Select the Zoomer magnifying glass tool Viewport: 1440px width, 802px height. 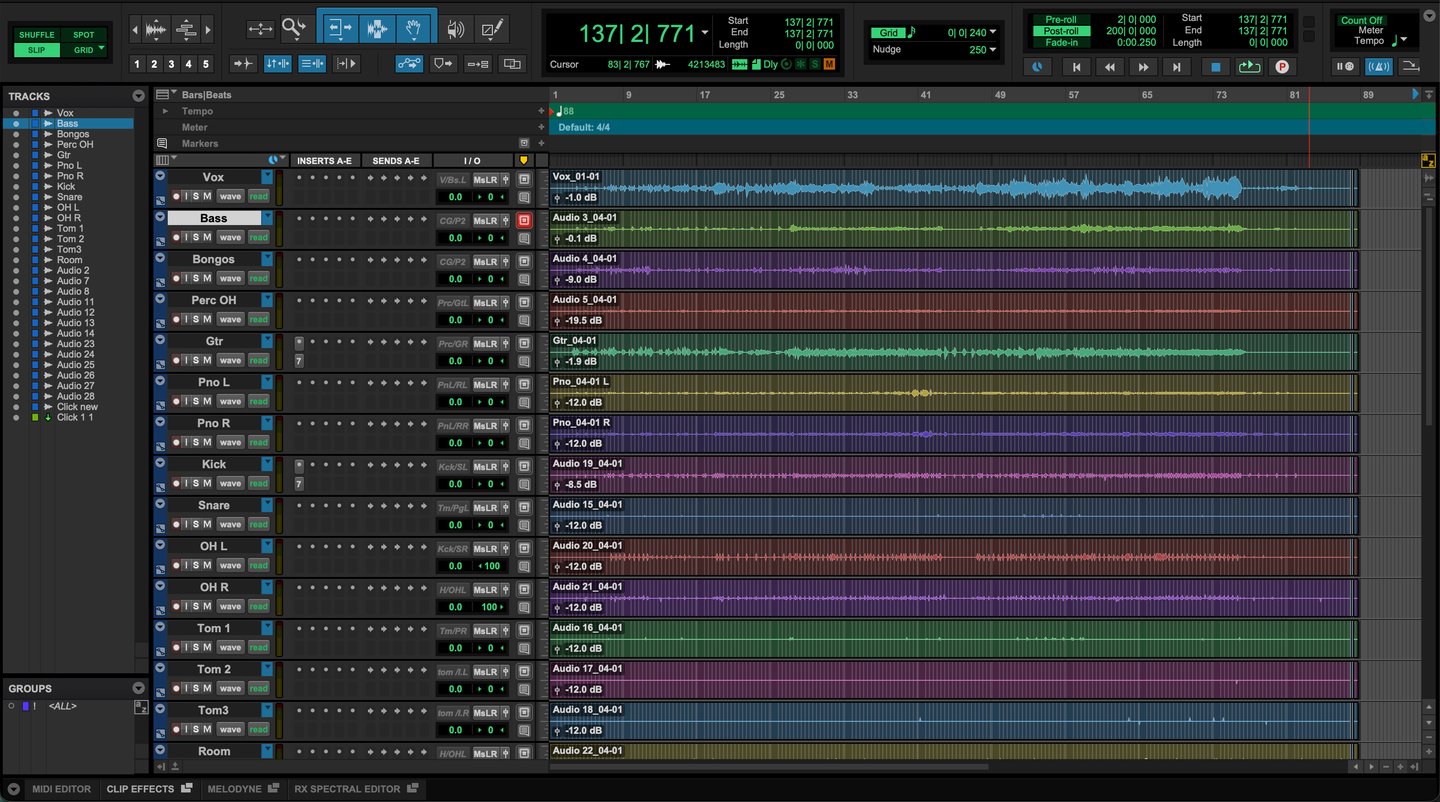pos(293,29)
